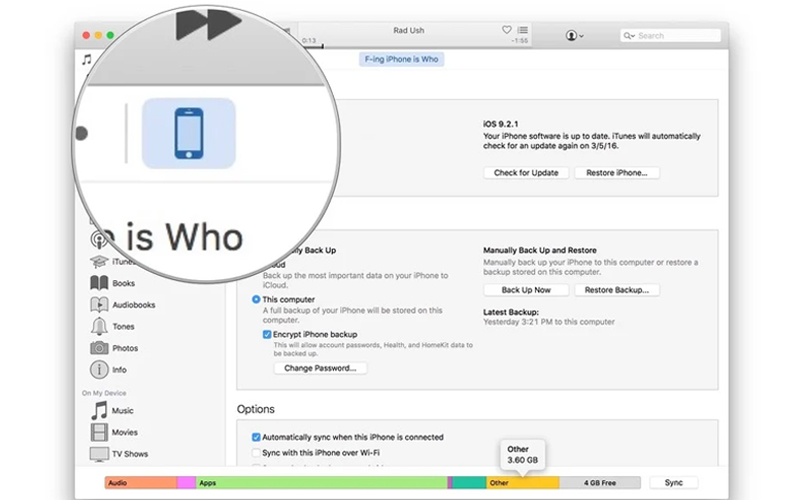The width and height of the screenshot is (799, 500).
Task: Click the Restore iPhone... button
Action: (617, 173)
